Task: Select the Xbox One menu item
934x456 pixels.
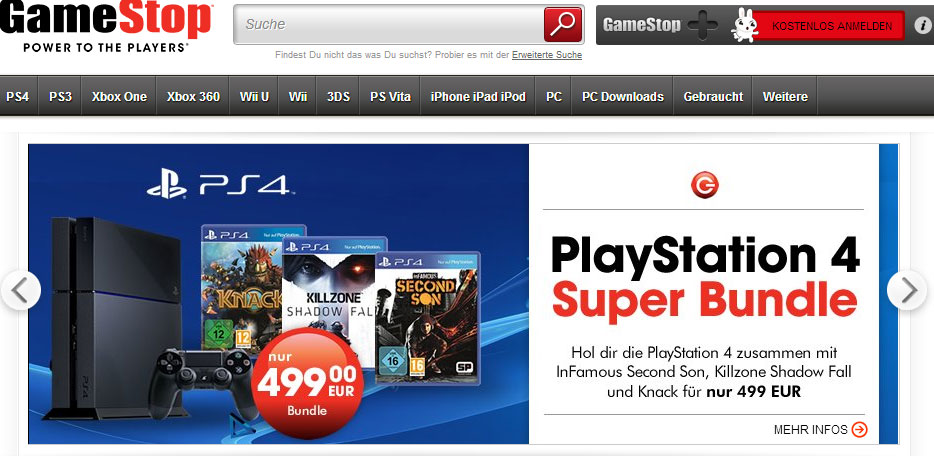Action: [119, 96]
